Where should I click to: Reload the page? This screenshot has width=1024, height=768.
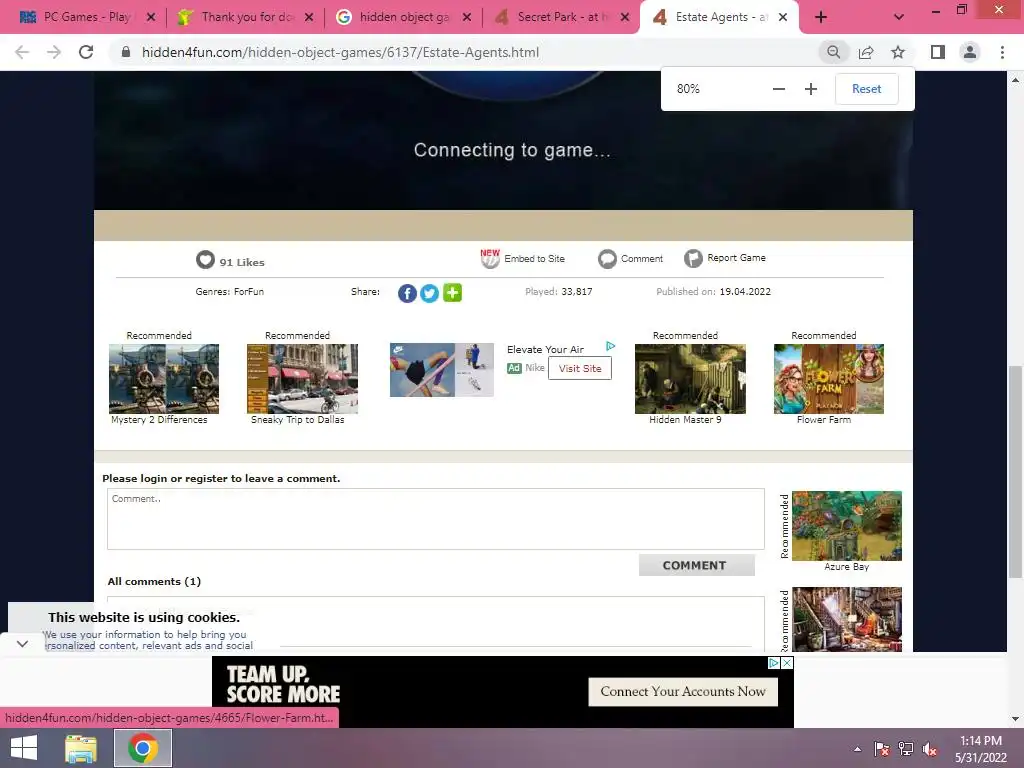(x=86, y=52)
